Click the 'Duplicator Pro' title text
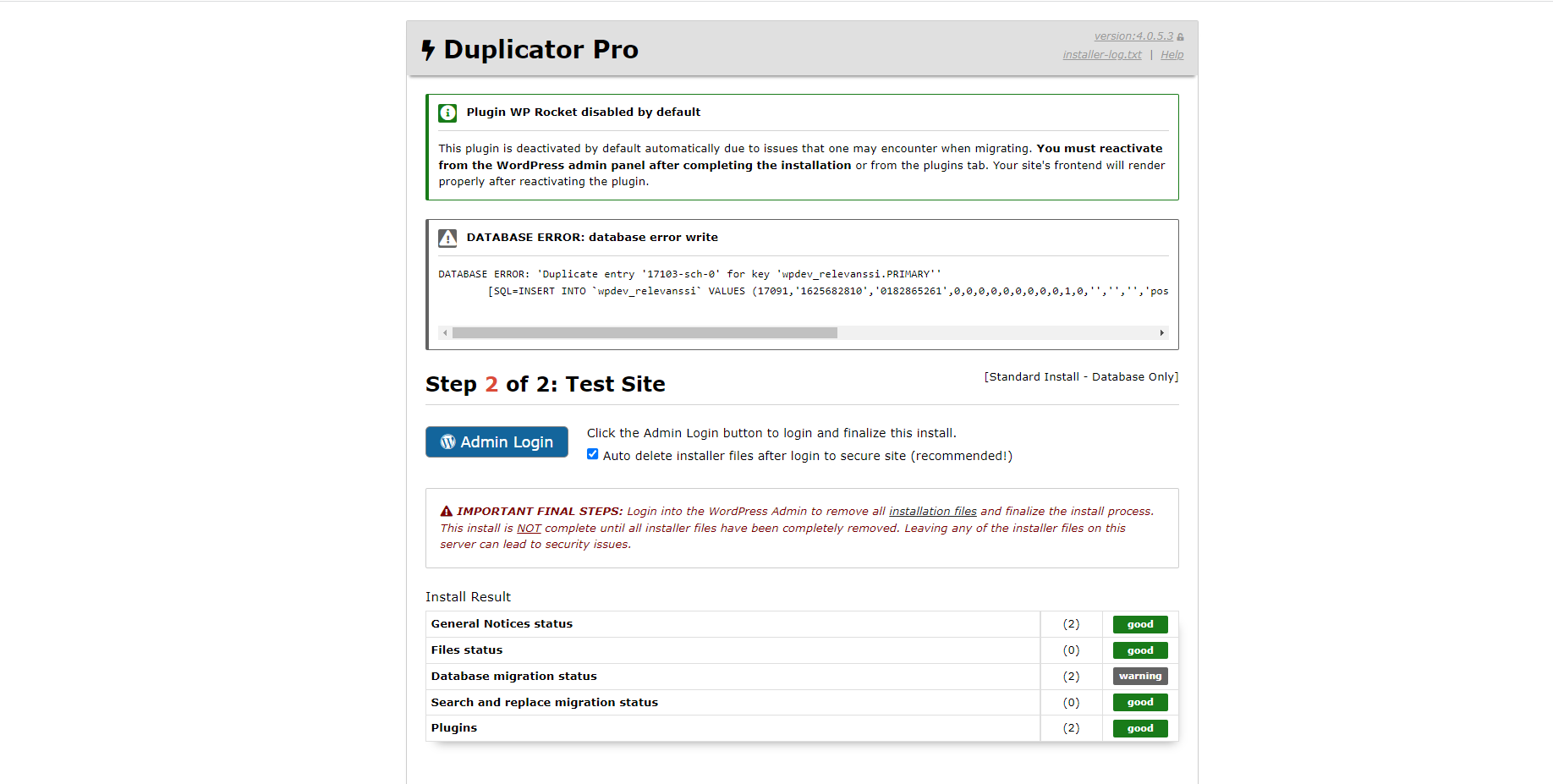Image resolution: width=1553 pixels, height=784 pixels. coord(541,50)
